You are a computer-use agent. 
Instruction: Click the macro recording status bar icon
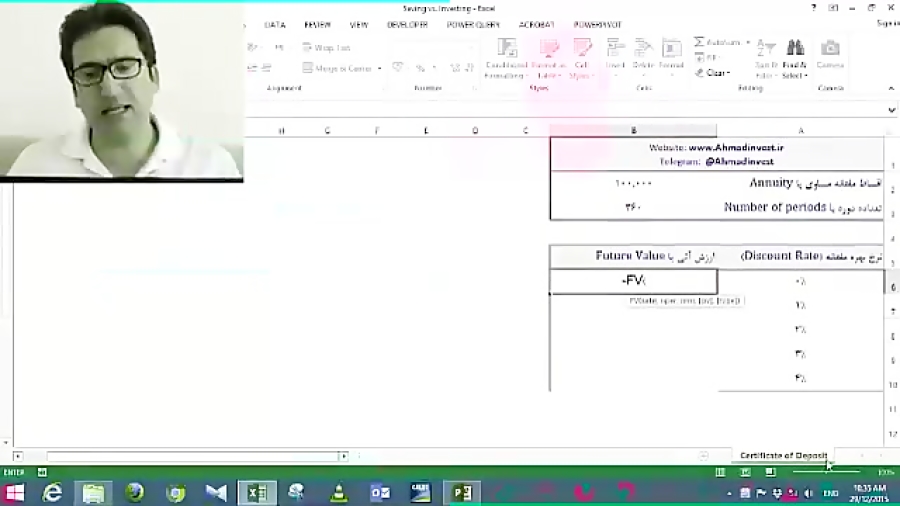(42, 472)
